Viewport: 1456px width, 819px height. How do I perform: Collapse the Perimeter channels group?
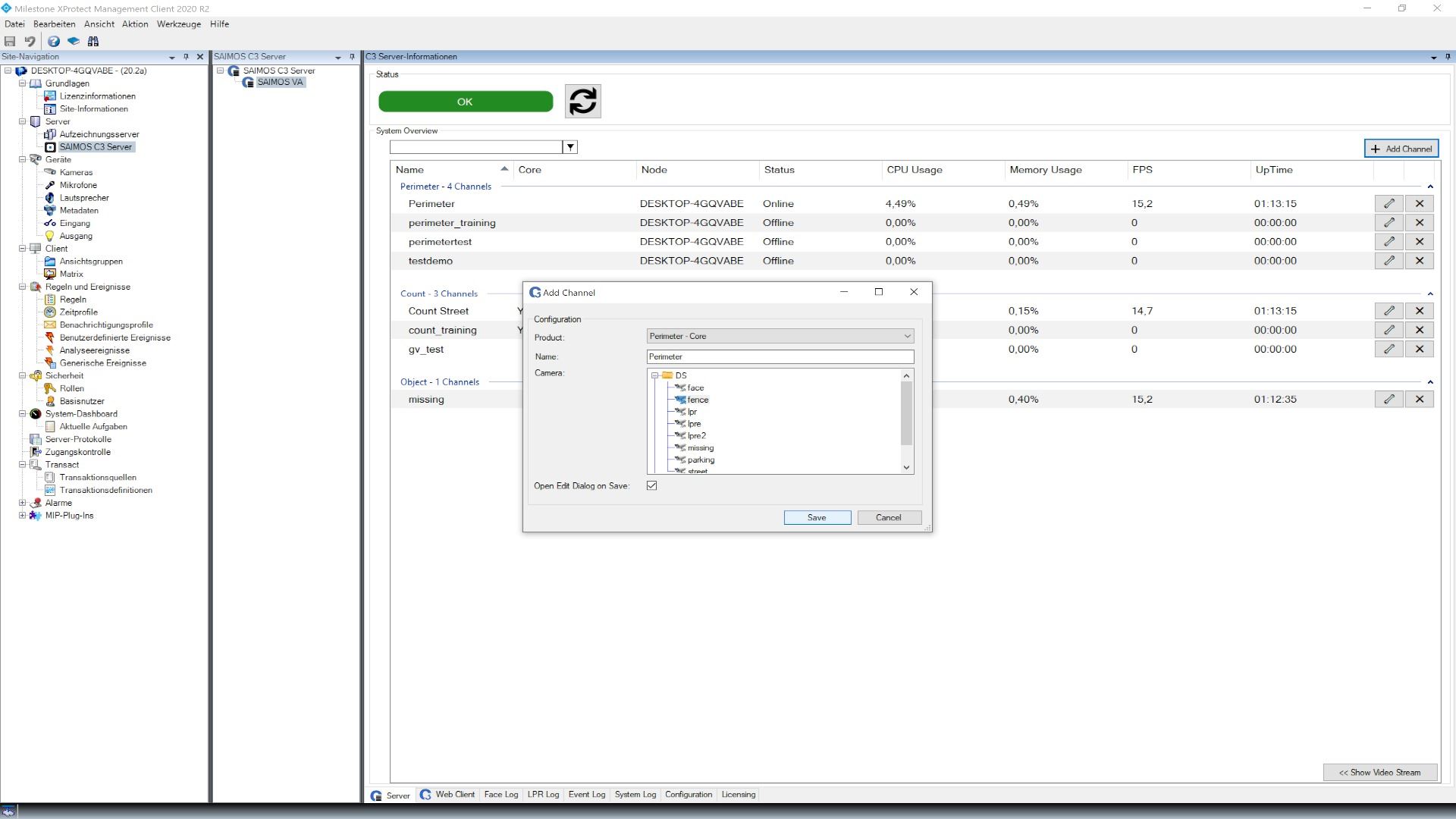click(x=1430, y=187)
